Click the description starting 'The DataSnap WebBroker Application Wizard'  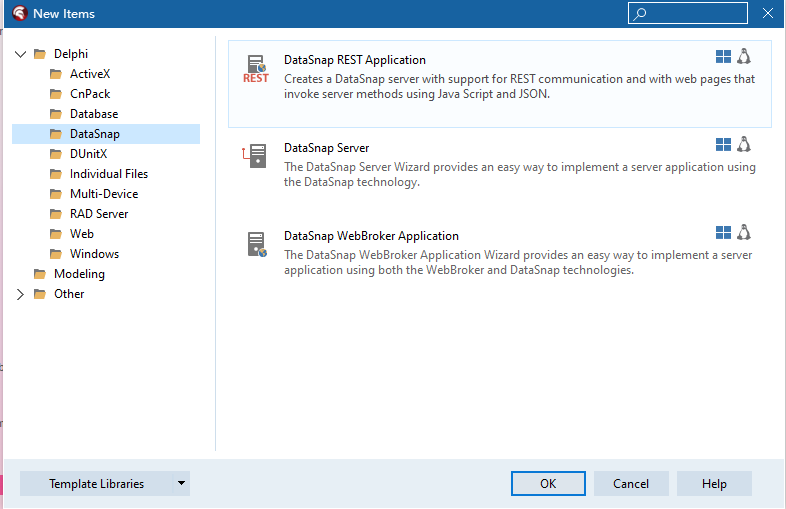point(518,262)
